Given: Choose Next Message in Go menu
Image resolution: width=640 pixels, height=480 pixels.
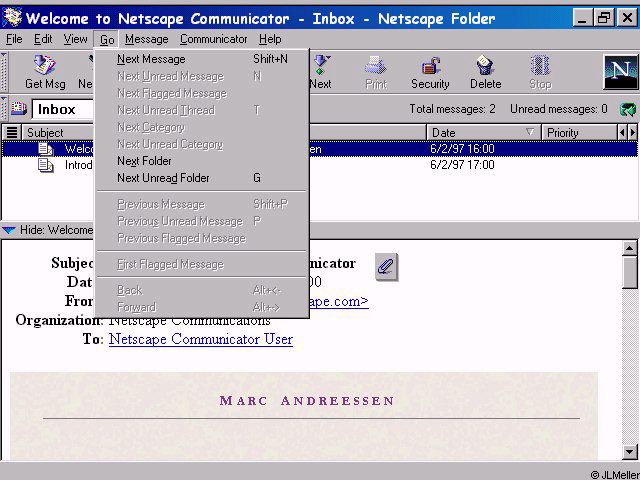Looking at the screenshot, I should (x=202, y=59).
